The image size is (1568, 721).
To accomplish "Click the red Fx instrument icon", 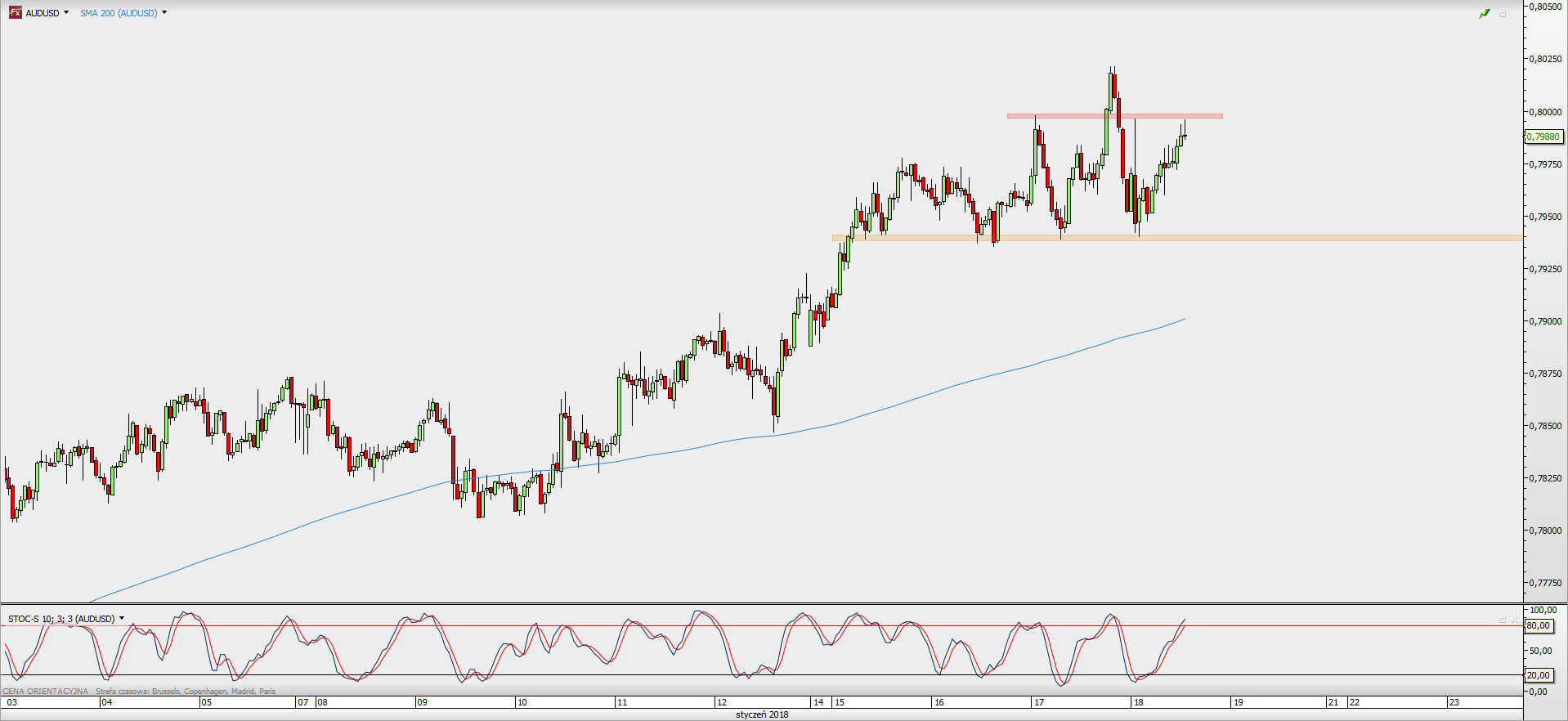I will click(16, 13).
